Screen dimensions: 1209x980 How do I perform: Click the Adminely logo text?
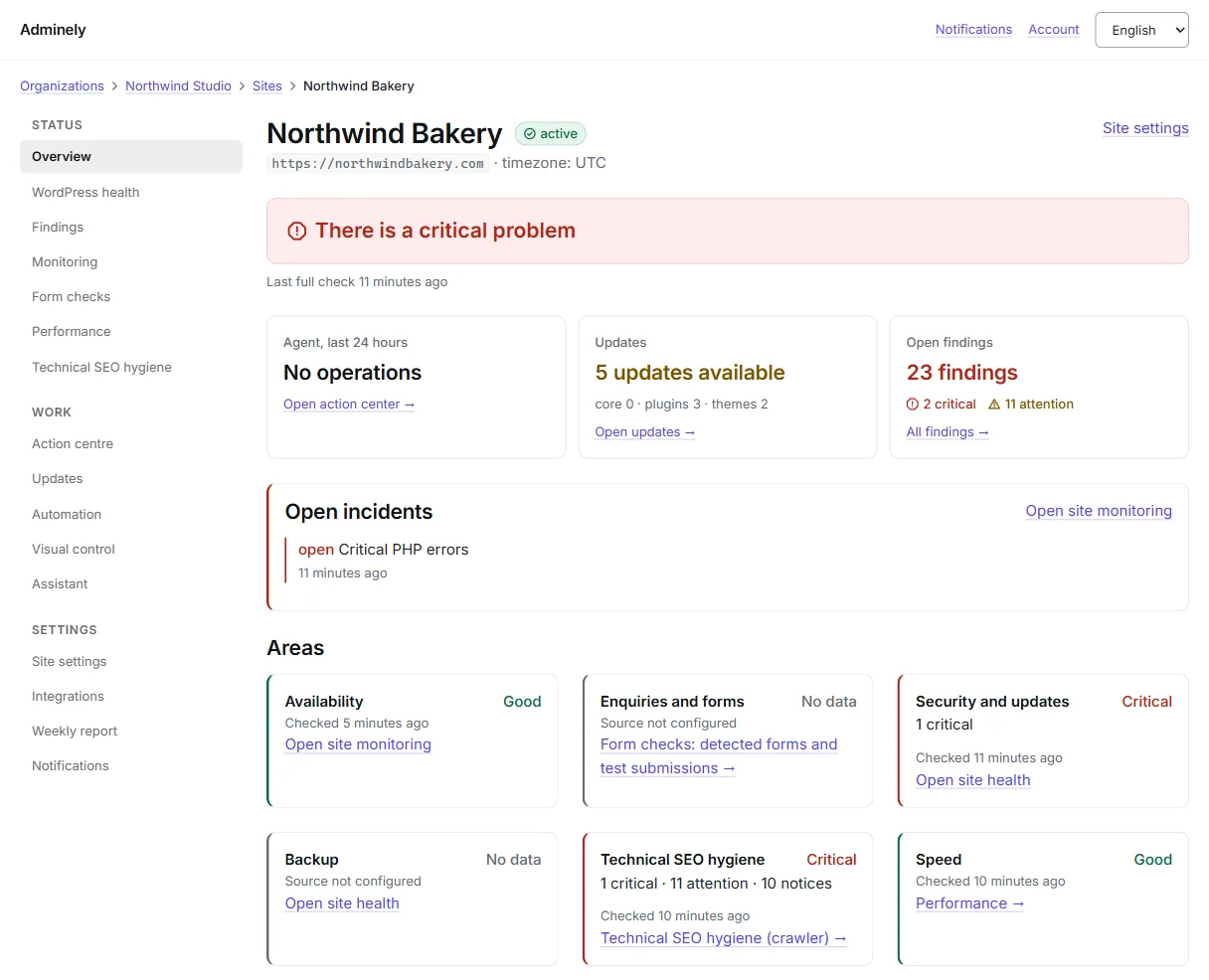point(53,30)
